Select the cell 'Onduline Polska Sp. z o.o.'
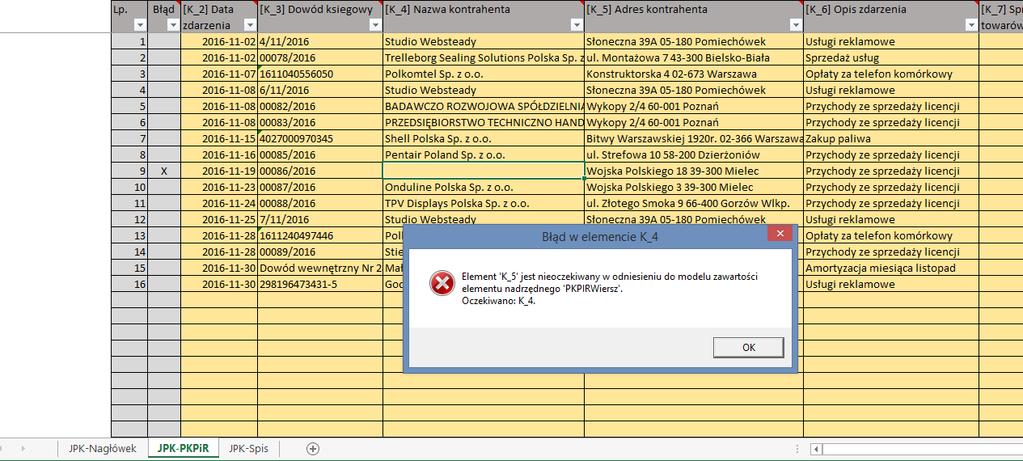1023x461 pixels. pos(483,187)
